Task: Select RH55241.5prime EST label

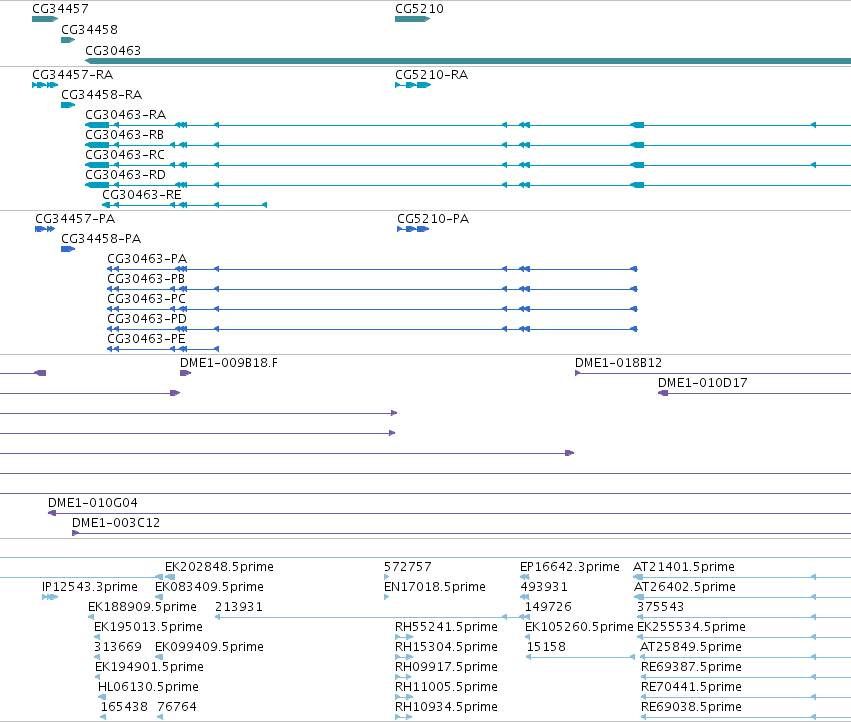Action: pos(446,627)
